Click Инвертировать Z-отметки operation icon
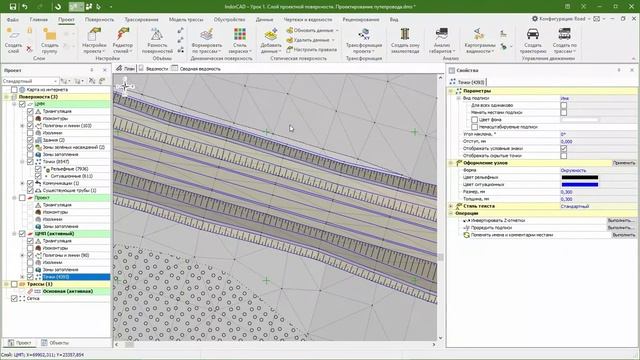 [467, 220]
